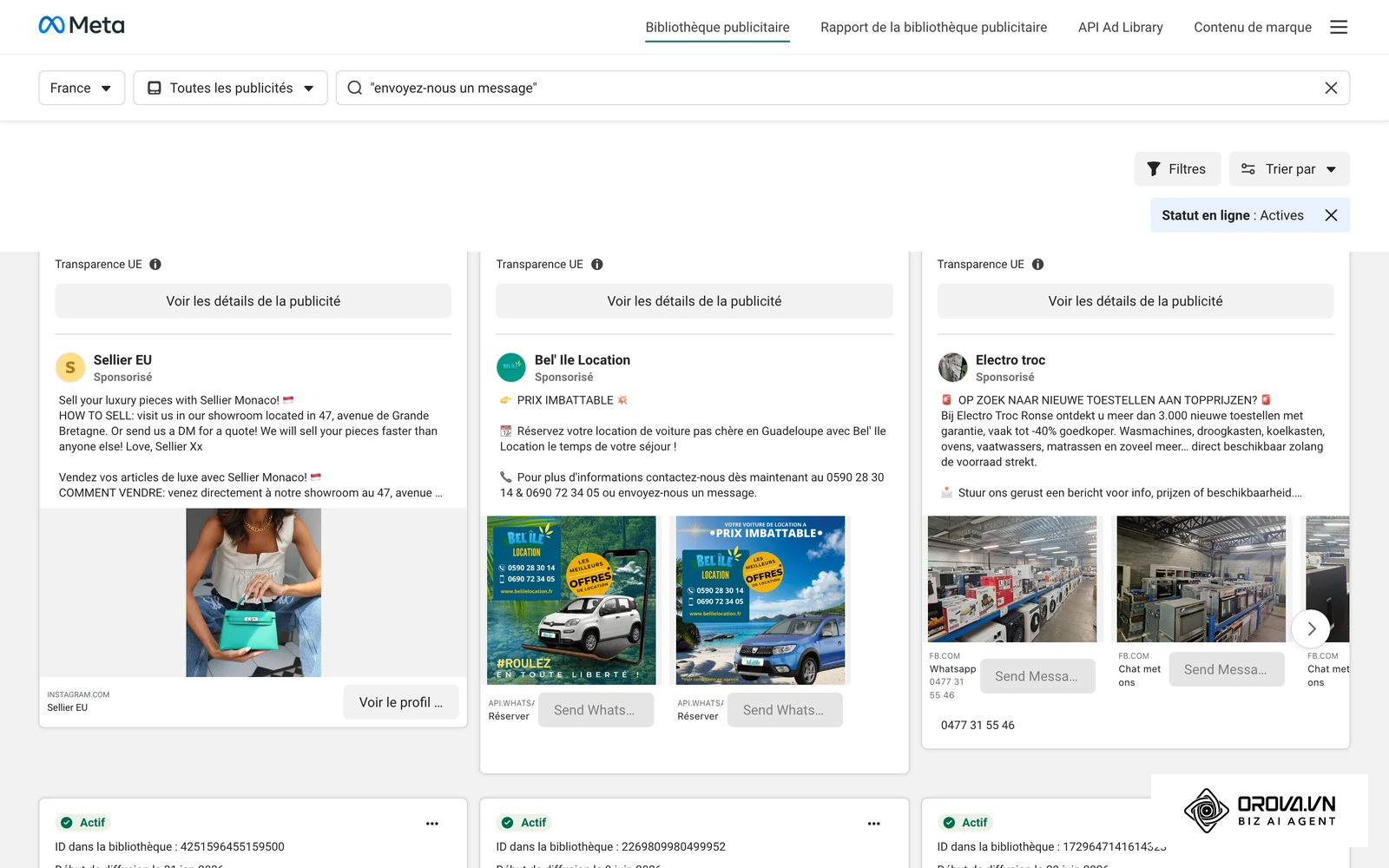Open second Electro troc warehouse image

coord(1201,579)
